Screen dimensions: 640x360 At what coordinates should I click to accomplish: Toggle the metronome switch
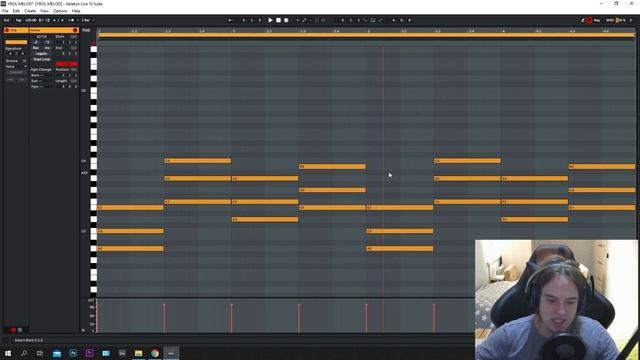(71, 20)
